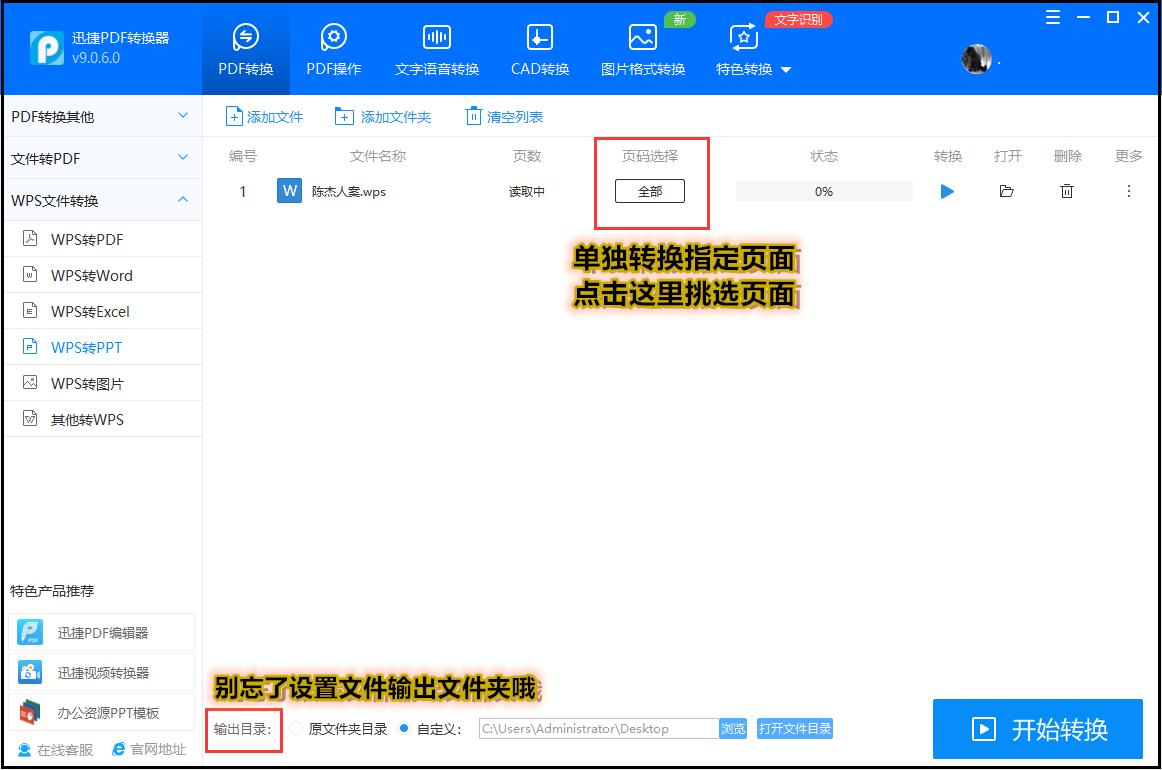Click 浏览 to choose output folder
1162x770 pixels.
tap(732, 729)
